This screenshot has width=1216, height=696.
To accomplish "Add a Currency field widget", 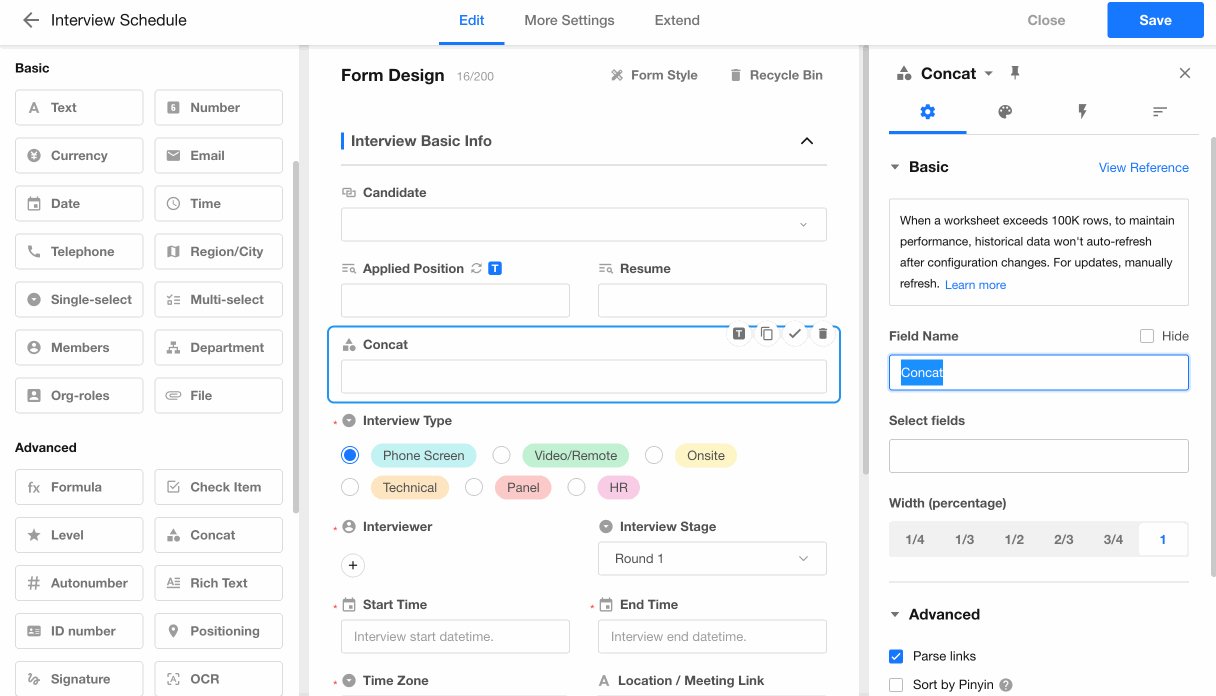I will click(x=79, y=155).
